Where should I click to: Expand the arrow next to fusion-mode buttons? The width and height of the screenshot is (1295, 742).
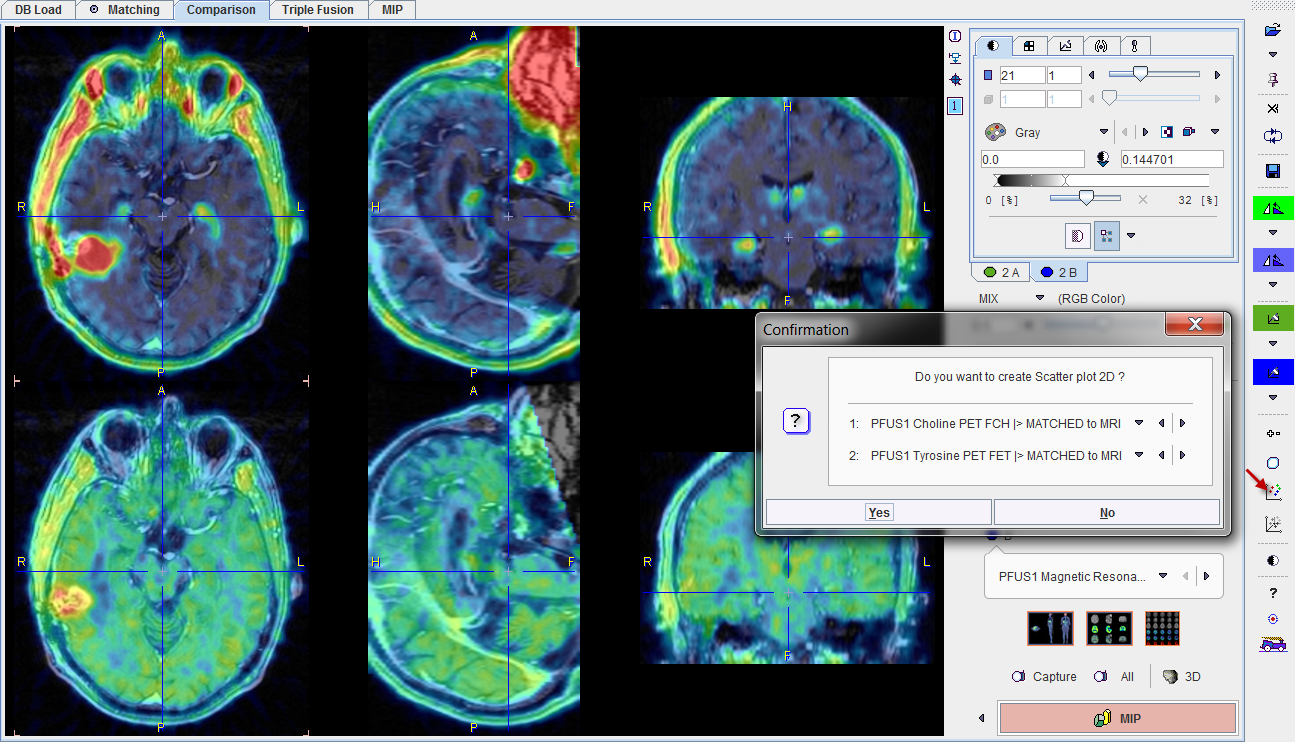tap(1131, 236)
